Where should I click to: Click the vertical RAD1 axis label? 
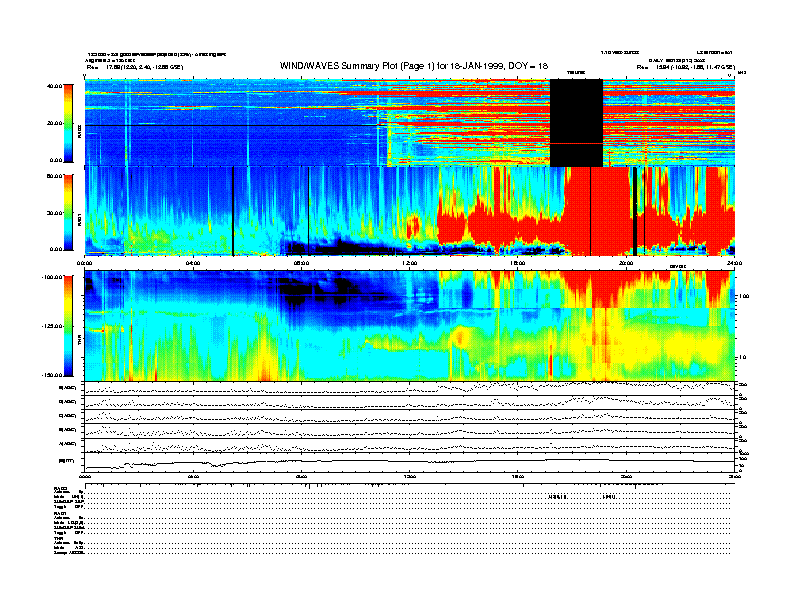79,220
